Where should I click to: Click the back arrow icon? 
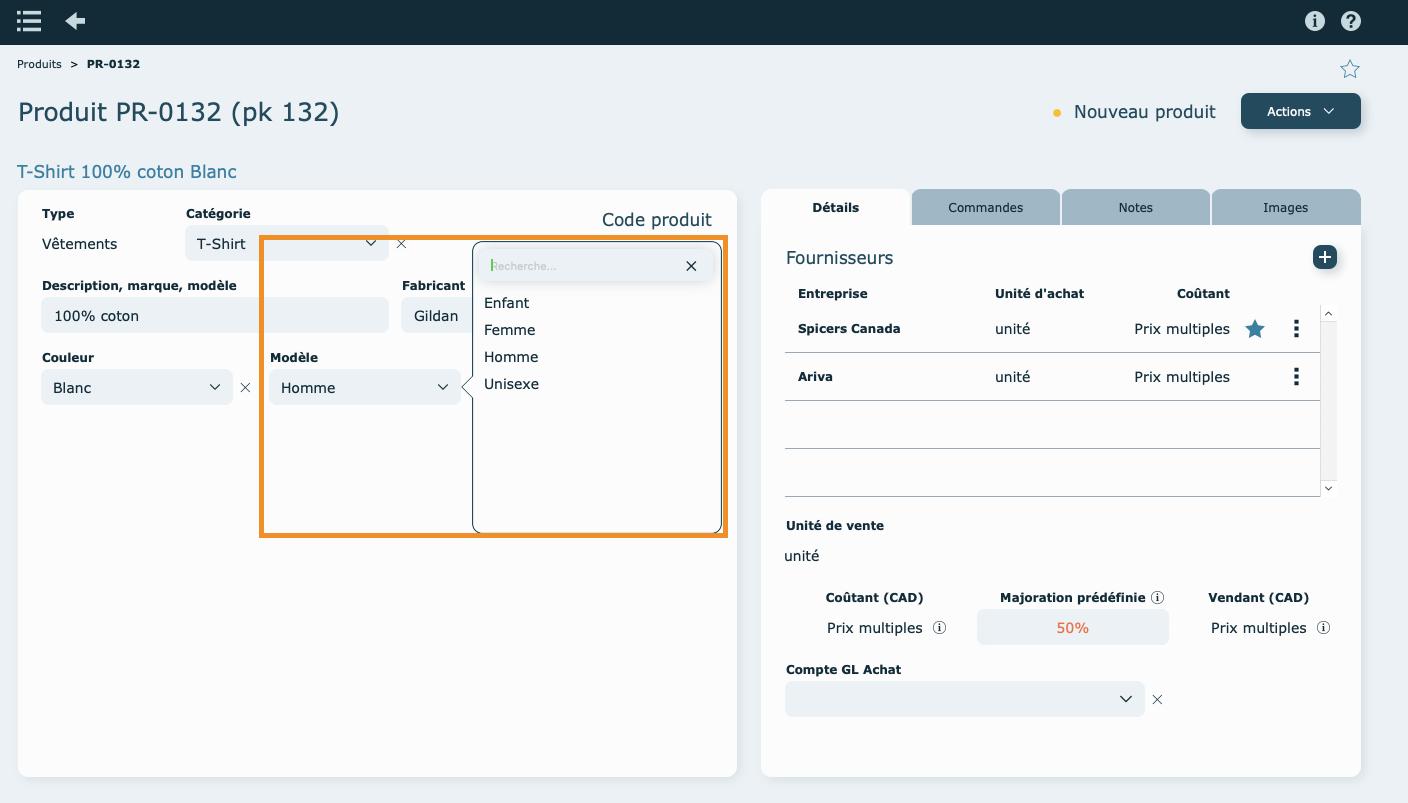(75, 21)
